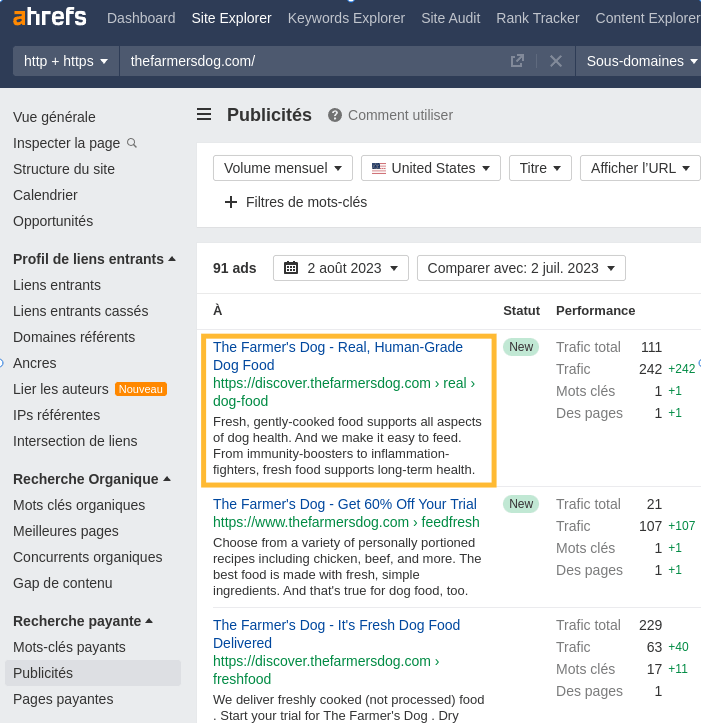701x723 pixels.
Task: Open Inspecter la page in sidebar
Action: pyautogui.click(x=66, y=143)
